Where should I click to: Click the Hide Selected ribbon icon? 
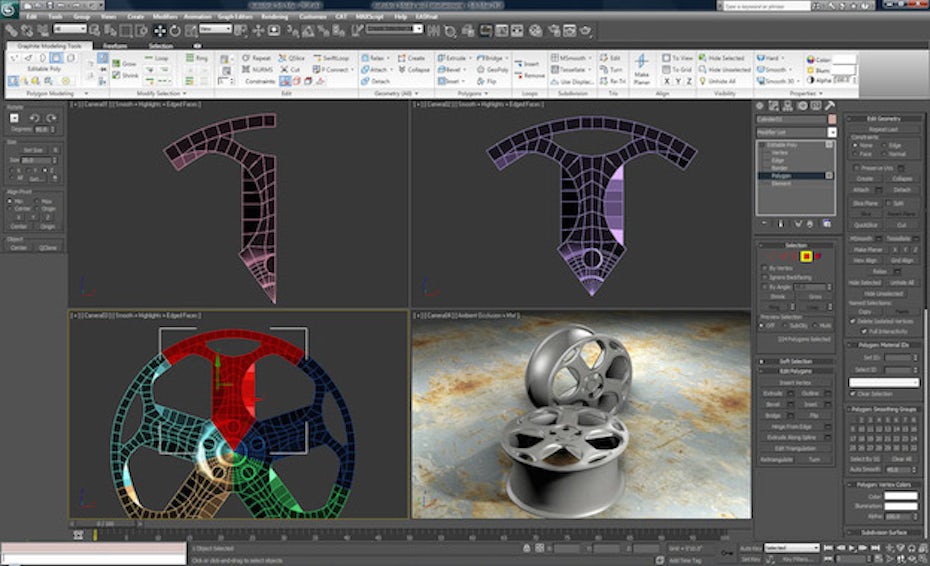tap(720, 58)
